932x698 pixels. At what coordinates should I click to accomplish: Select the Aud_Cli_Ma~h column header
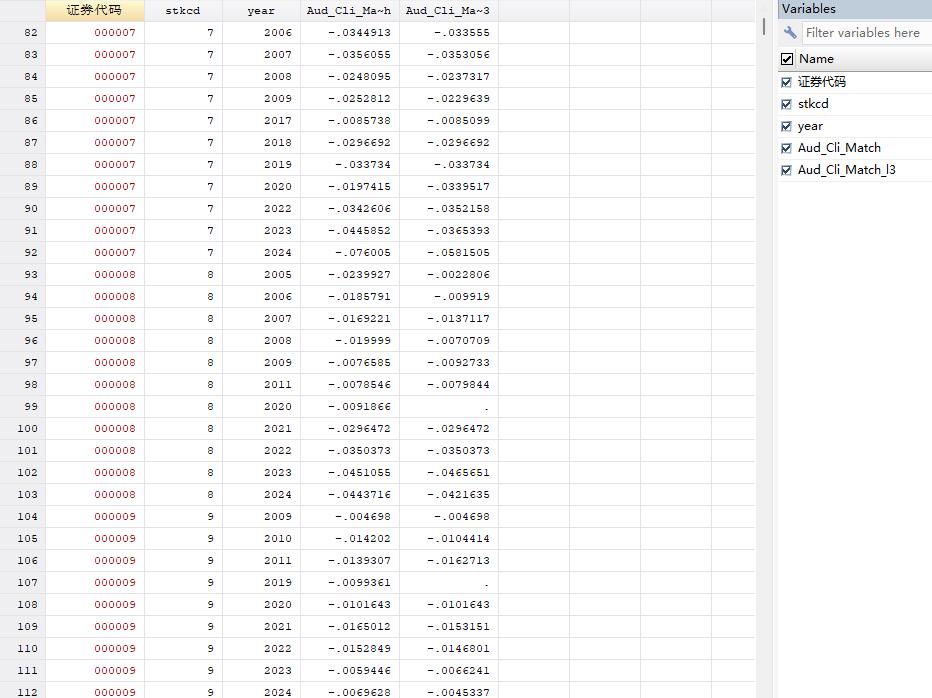[350, 11]
